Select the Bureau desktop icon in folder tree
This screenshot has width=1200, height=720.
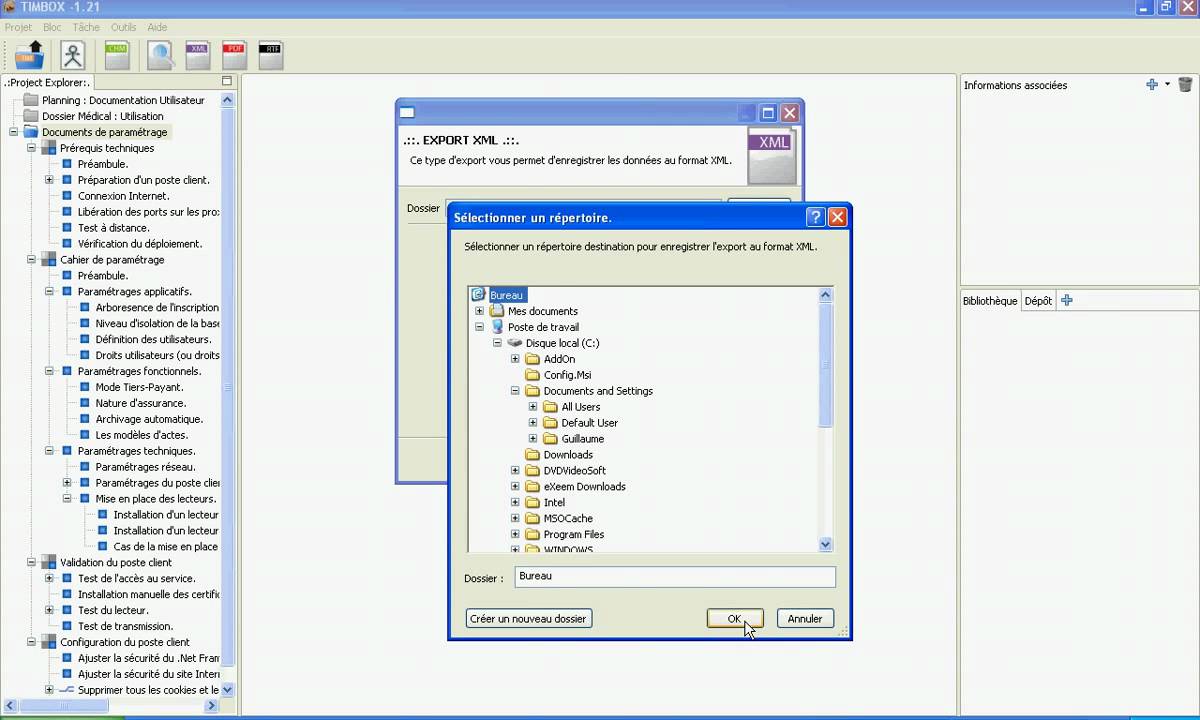click(x=479, y=295)
